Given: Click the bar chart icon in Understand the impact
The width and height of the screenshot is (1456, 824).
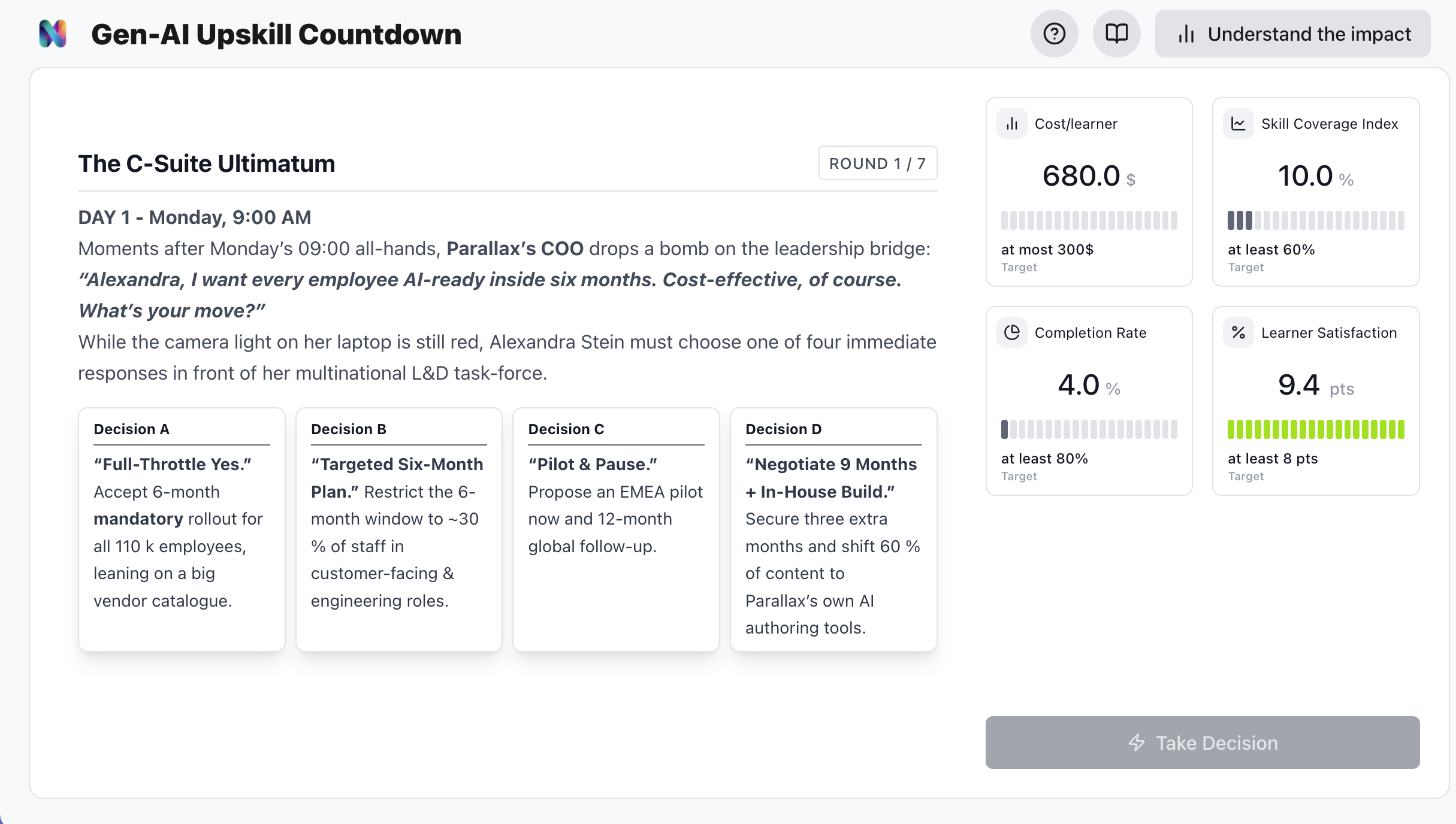Looking at the screenshot, I should [x=1186, y=34].
